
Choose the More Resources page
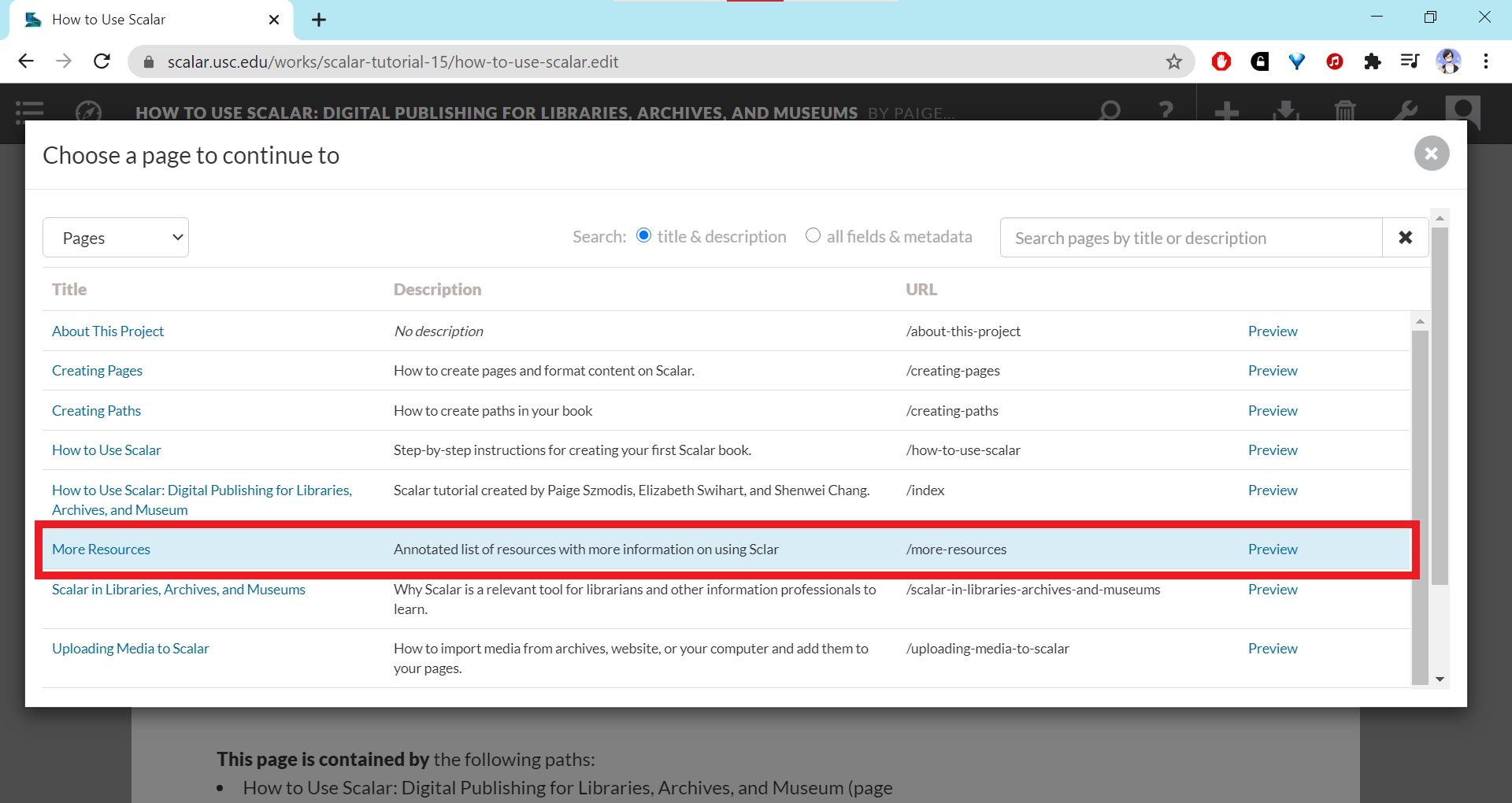pyautogui.click(x=101, y=550)
